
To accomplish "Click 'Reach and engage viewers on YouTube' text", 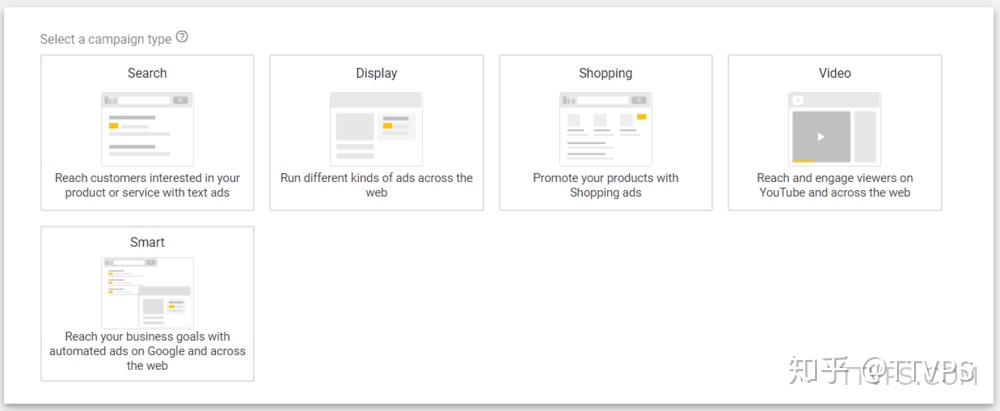I will coord(834,185).
